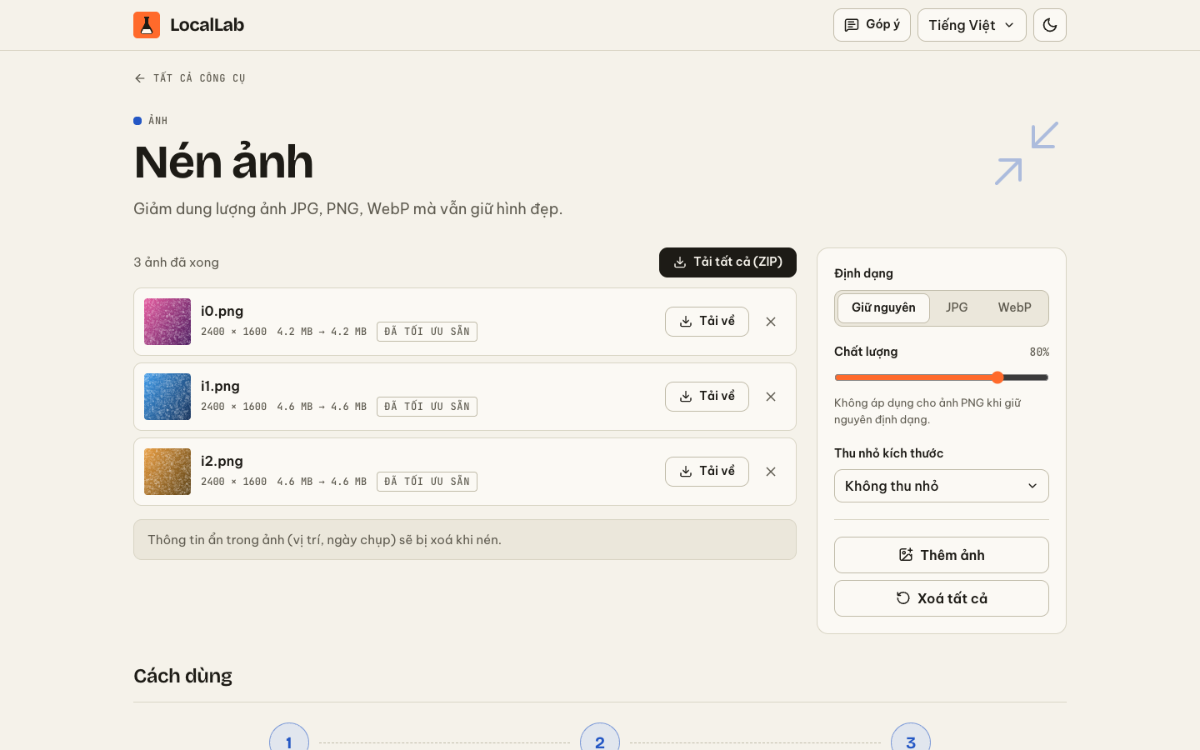Click the ĐÃ TỐI ƯU SẴN badge on i2.png
This screenshot has height=750, width=1200.
pos(427,482)
